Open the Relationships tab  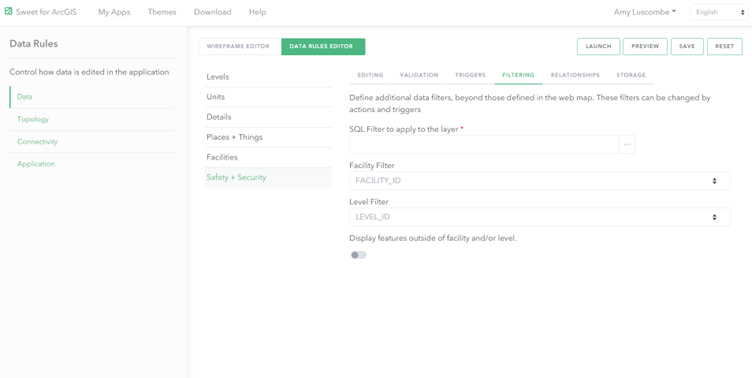coord(575,75)
